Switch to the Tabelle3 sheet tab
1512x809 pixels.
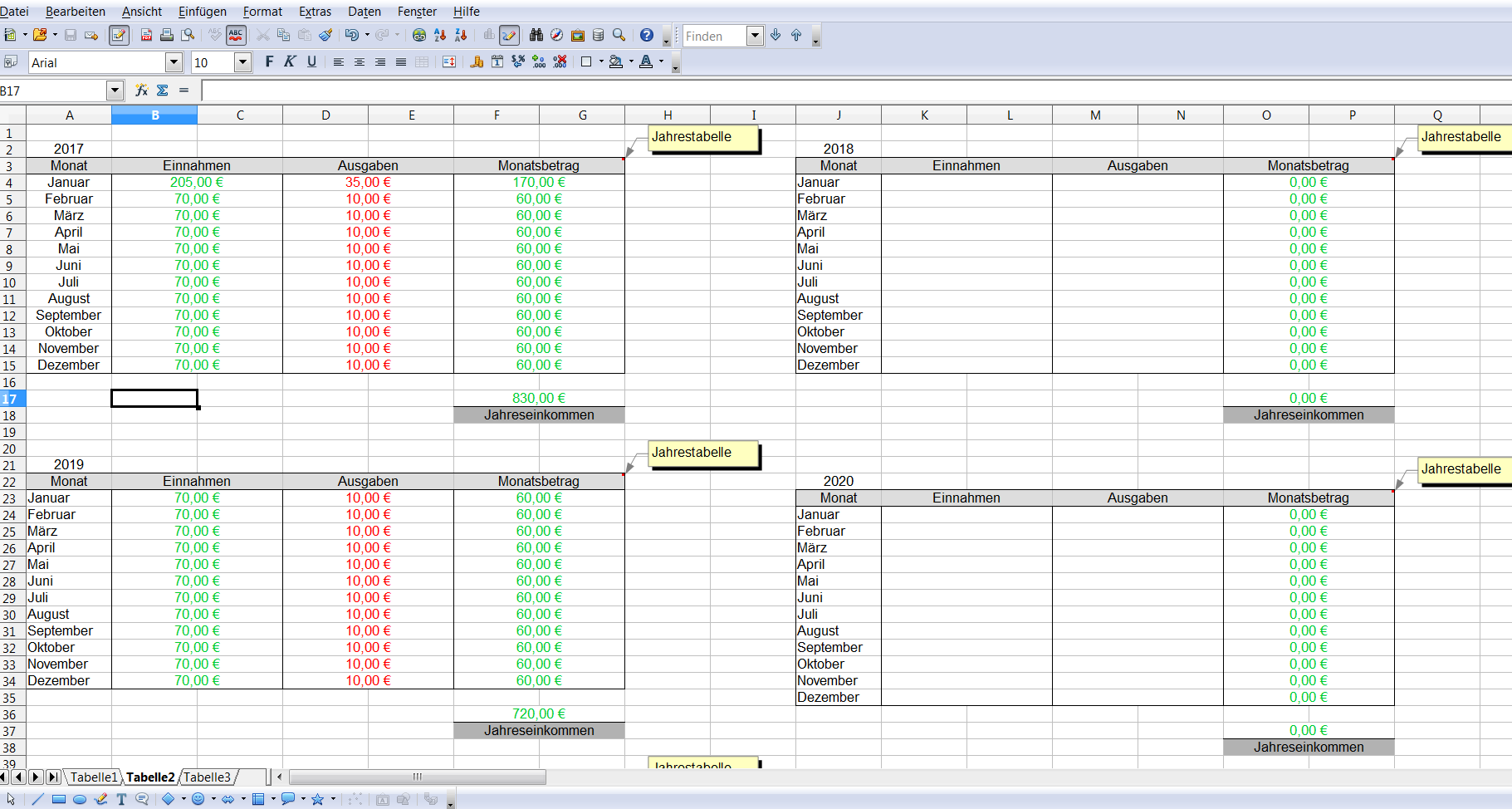(x=207, y=777)
